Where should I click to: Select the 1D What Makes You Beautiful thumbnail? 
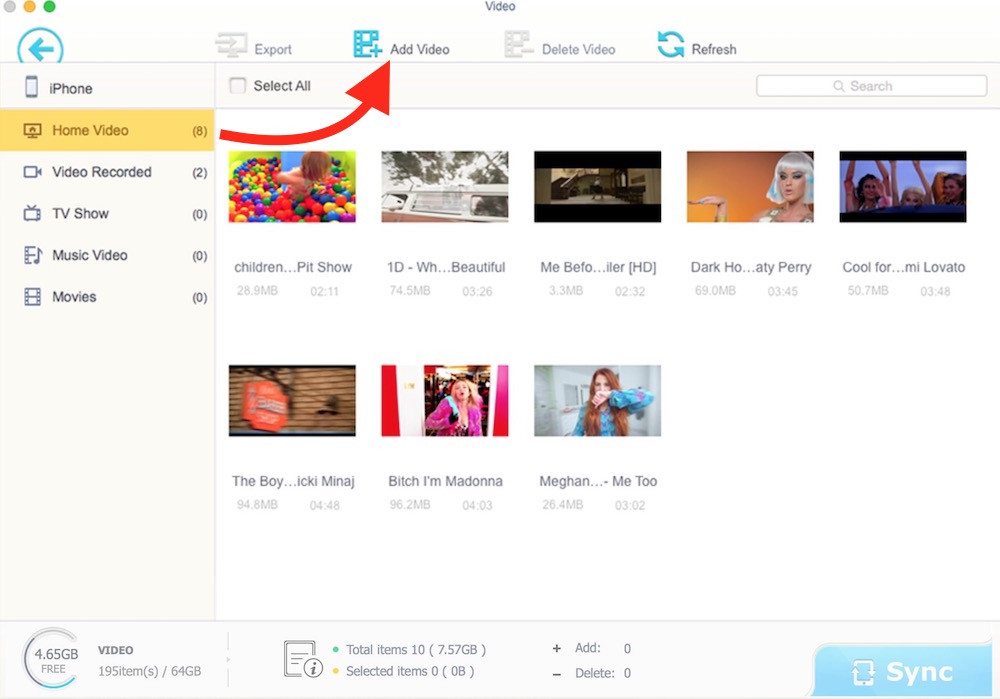(x=445, y=187)
